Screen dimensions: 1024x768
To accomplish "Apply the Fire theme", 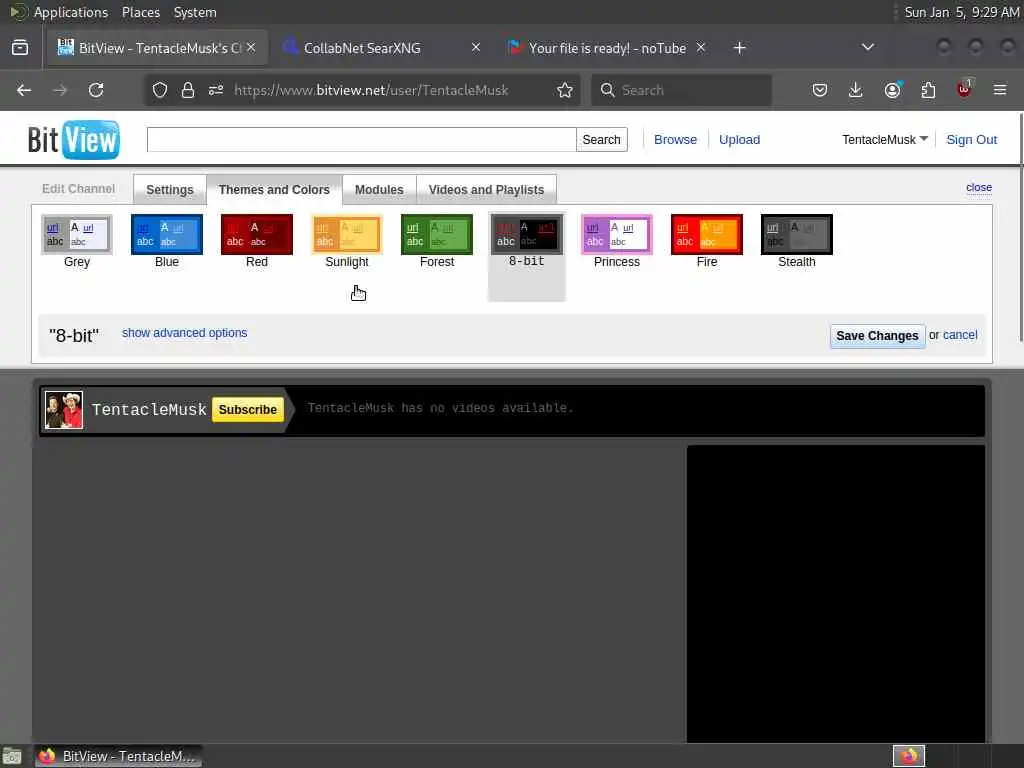I will (707, 234).
